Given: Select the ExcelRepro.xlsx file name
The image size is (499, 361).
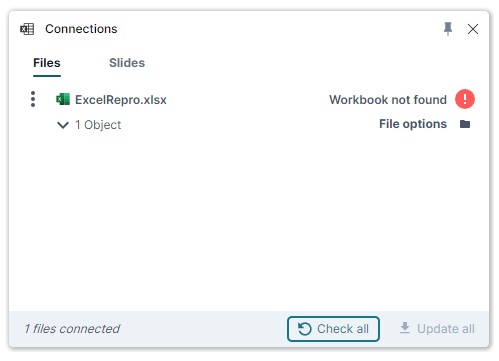Looking at the screenshot, I should [121, 100].
